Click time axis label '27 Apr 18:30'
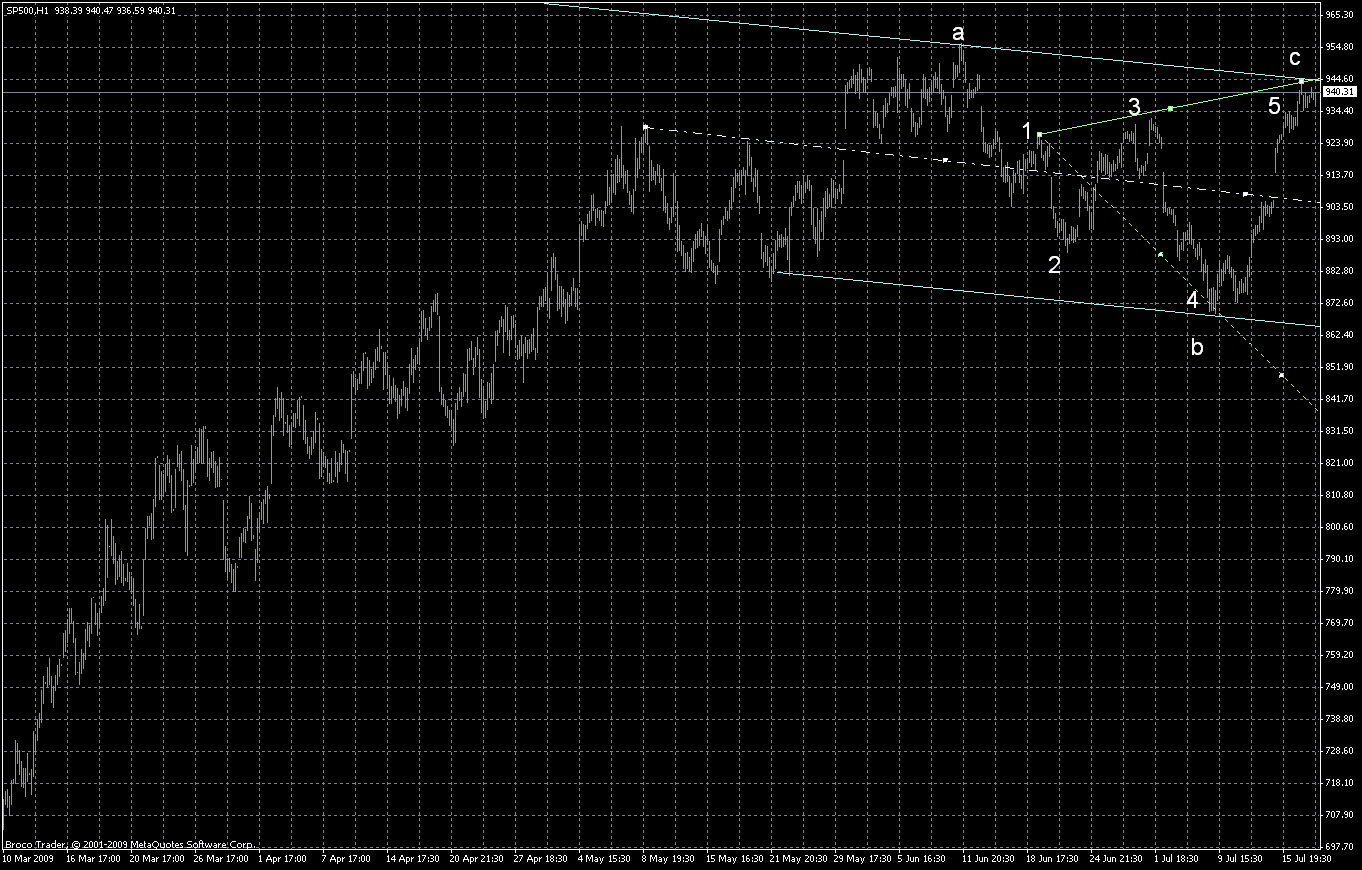The image size is (1362, 870). (x=541, y=858)
